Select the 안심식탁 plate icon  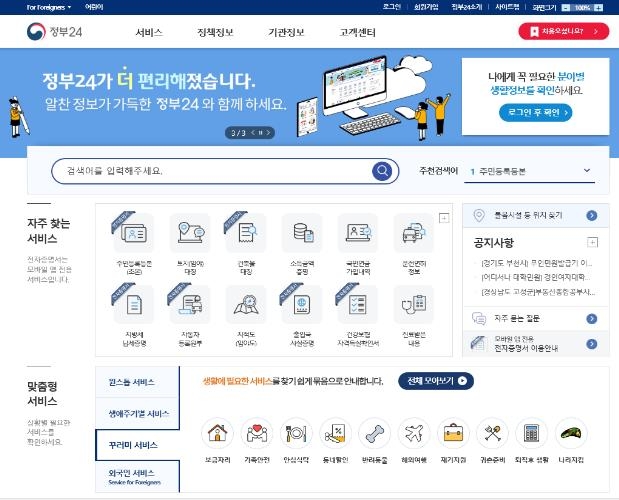pyautogui.click(x=296, y=433)
